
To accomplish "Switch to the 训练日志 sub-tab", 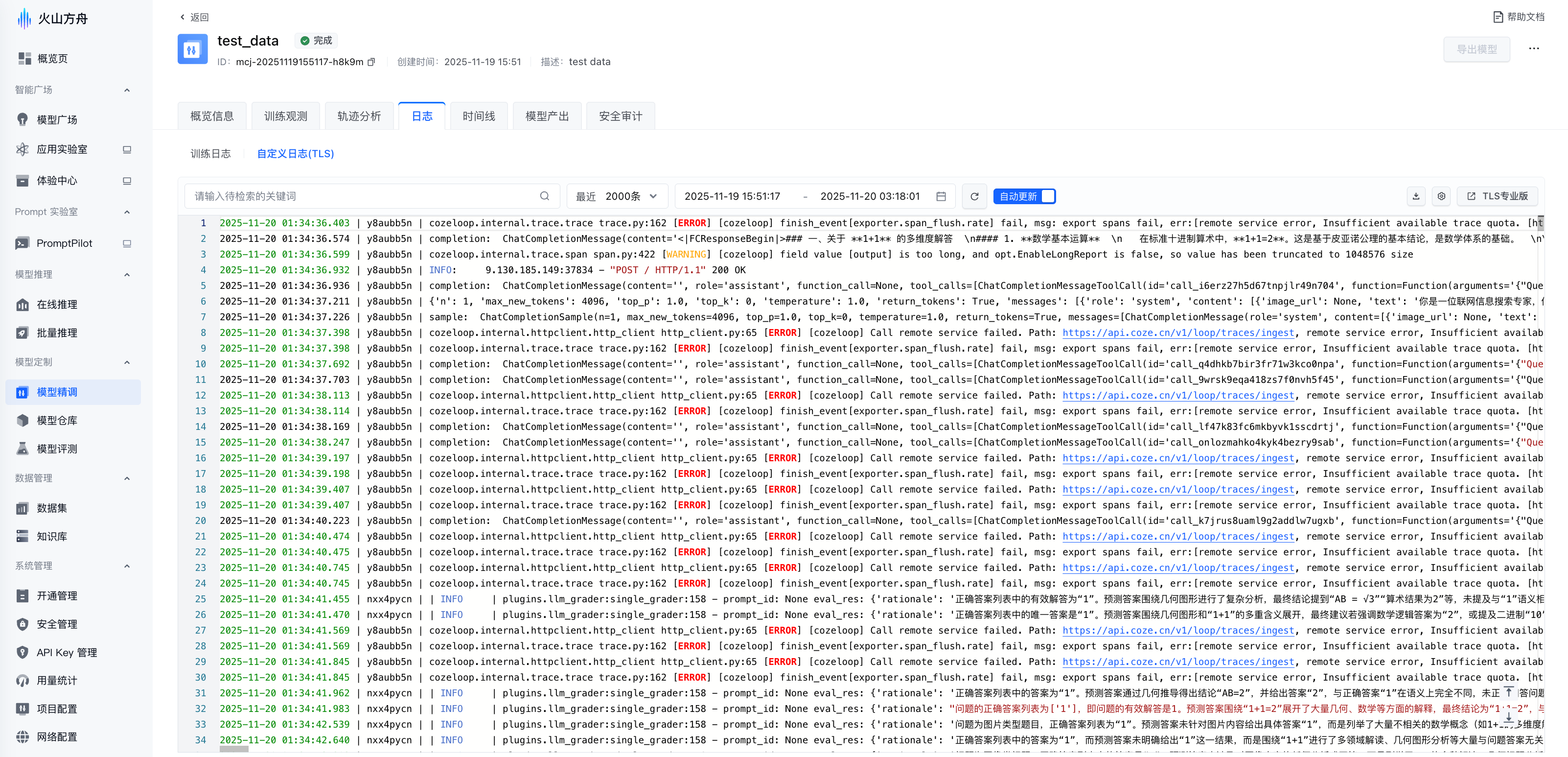I will [210, 154].
